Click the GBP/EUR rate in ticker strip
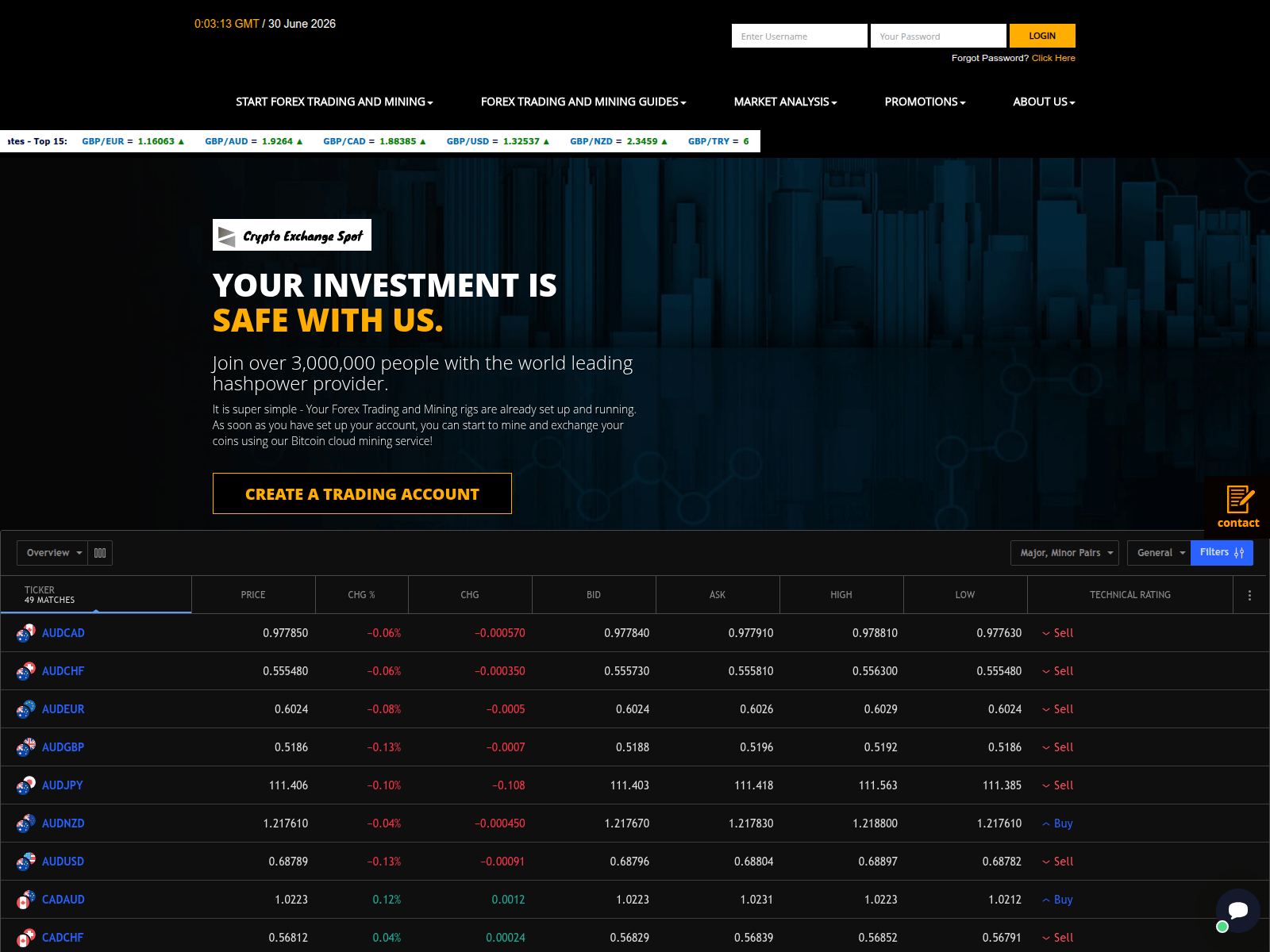The image size is (1270, 952). [133, 141]
